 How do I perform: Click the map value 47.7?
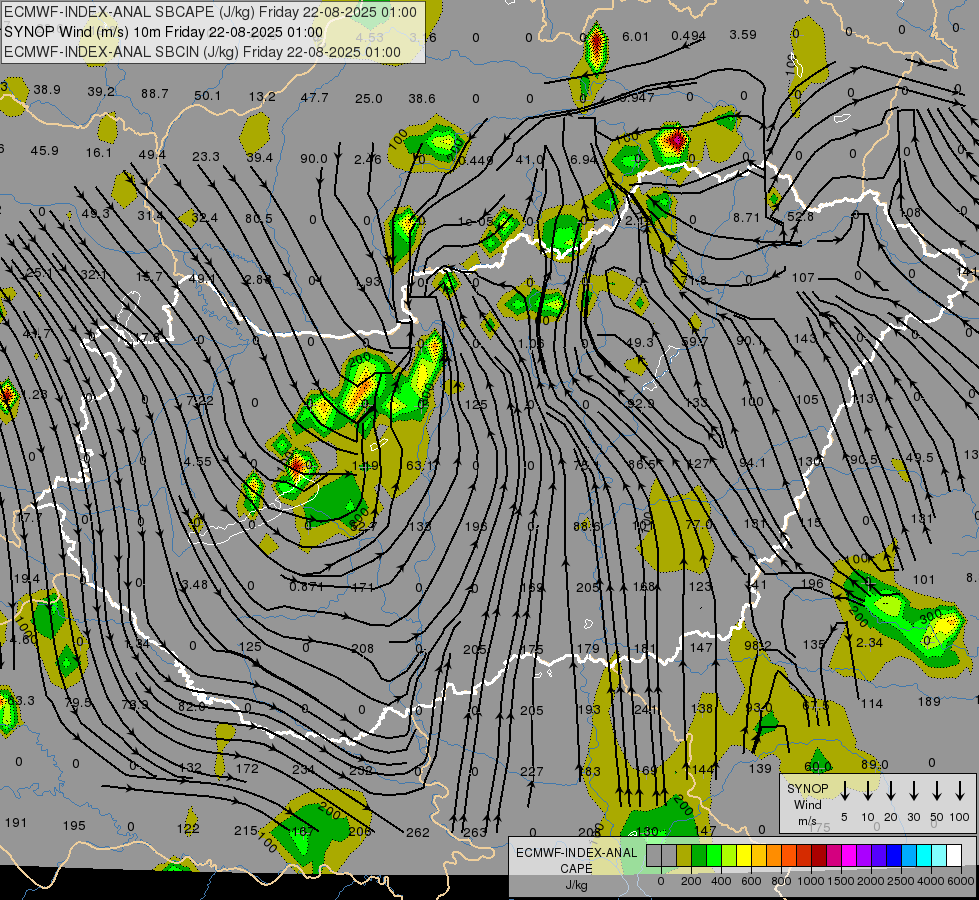tap(314, 97)
